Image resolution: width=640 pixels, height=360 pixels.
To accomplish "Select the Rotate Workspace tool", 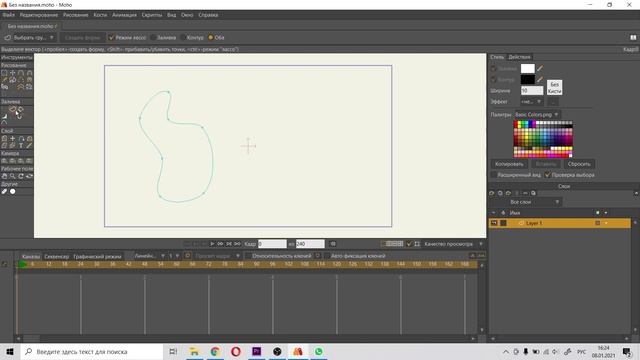I will [21, 176].
